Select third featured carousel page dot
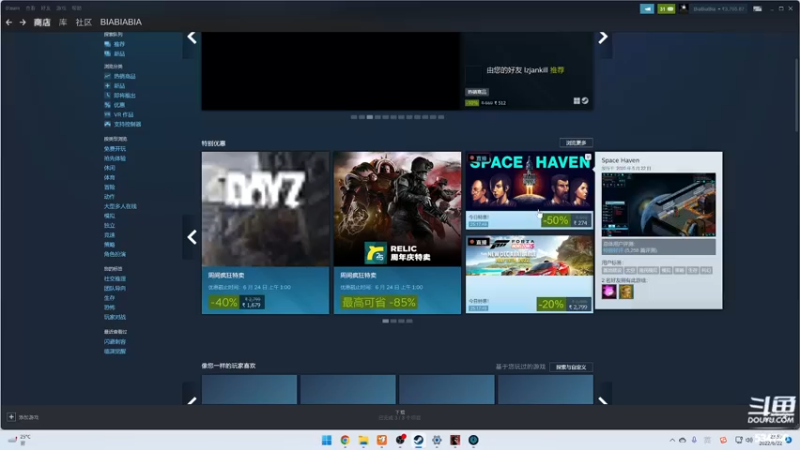800x450 pixels. 369,117
